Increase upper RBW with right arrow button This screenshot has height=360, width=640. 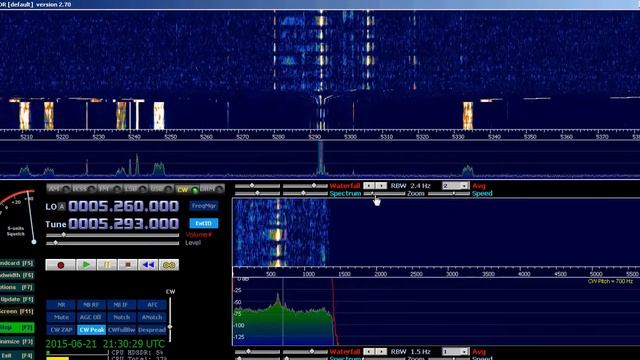pos(381,186)
